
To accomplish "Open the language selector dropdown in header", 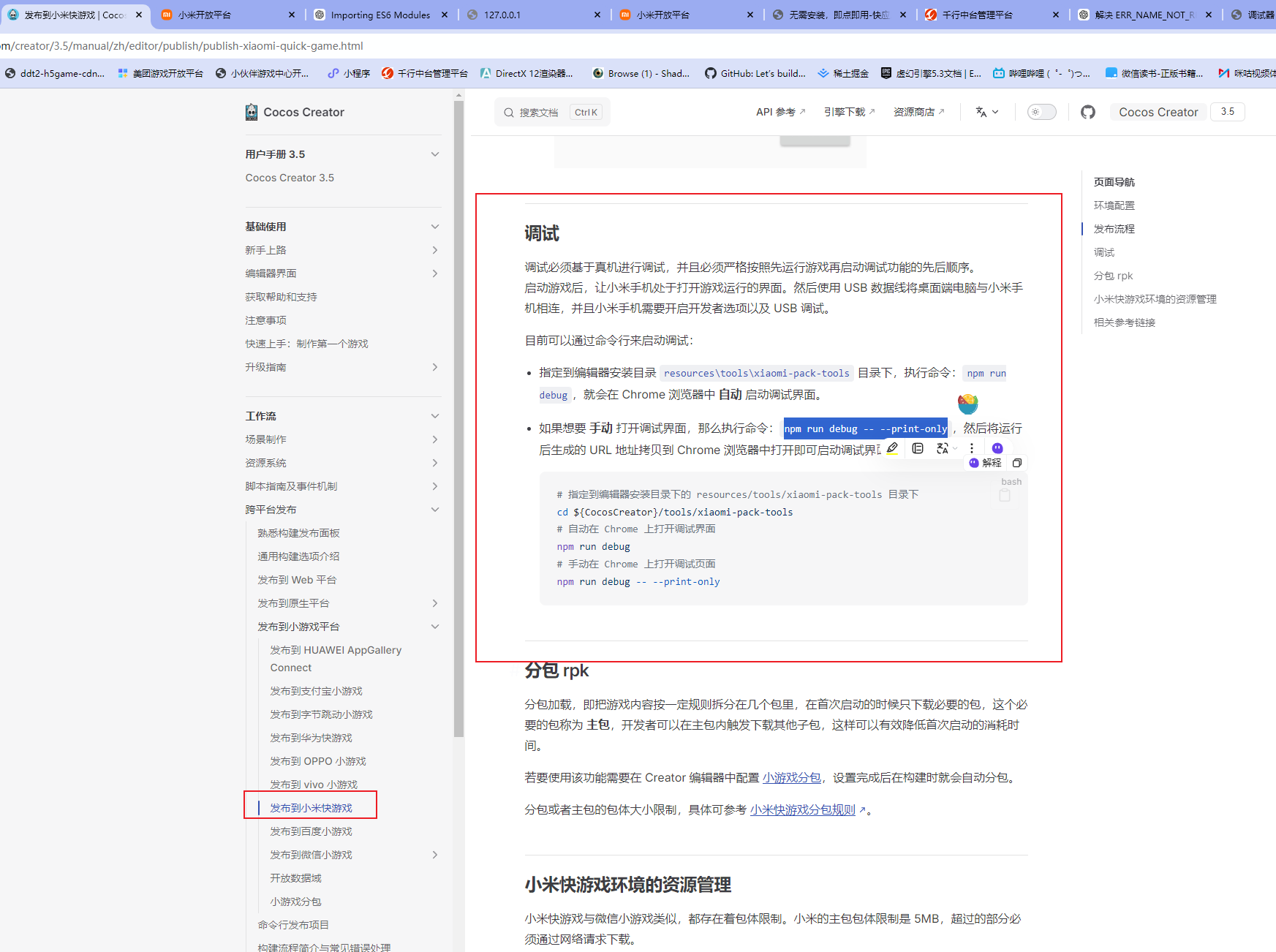I will click(x=986, y=112).
